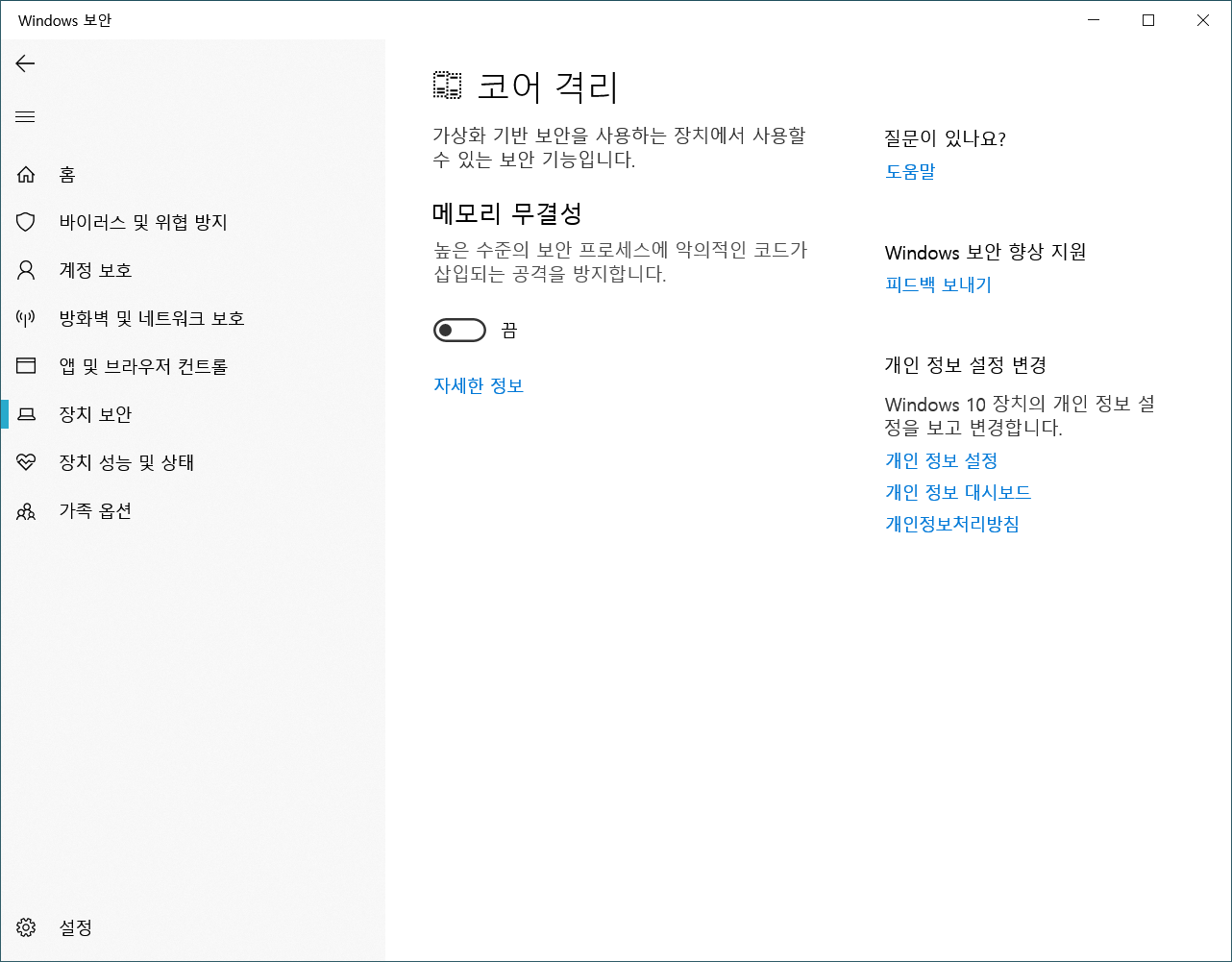The width and height of the screenshot is (1232, 962).
Task: Open 장치 보안 label
Action: pos(95,414)
